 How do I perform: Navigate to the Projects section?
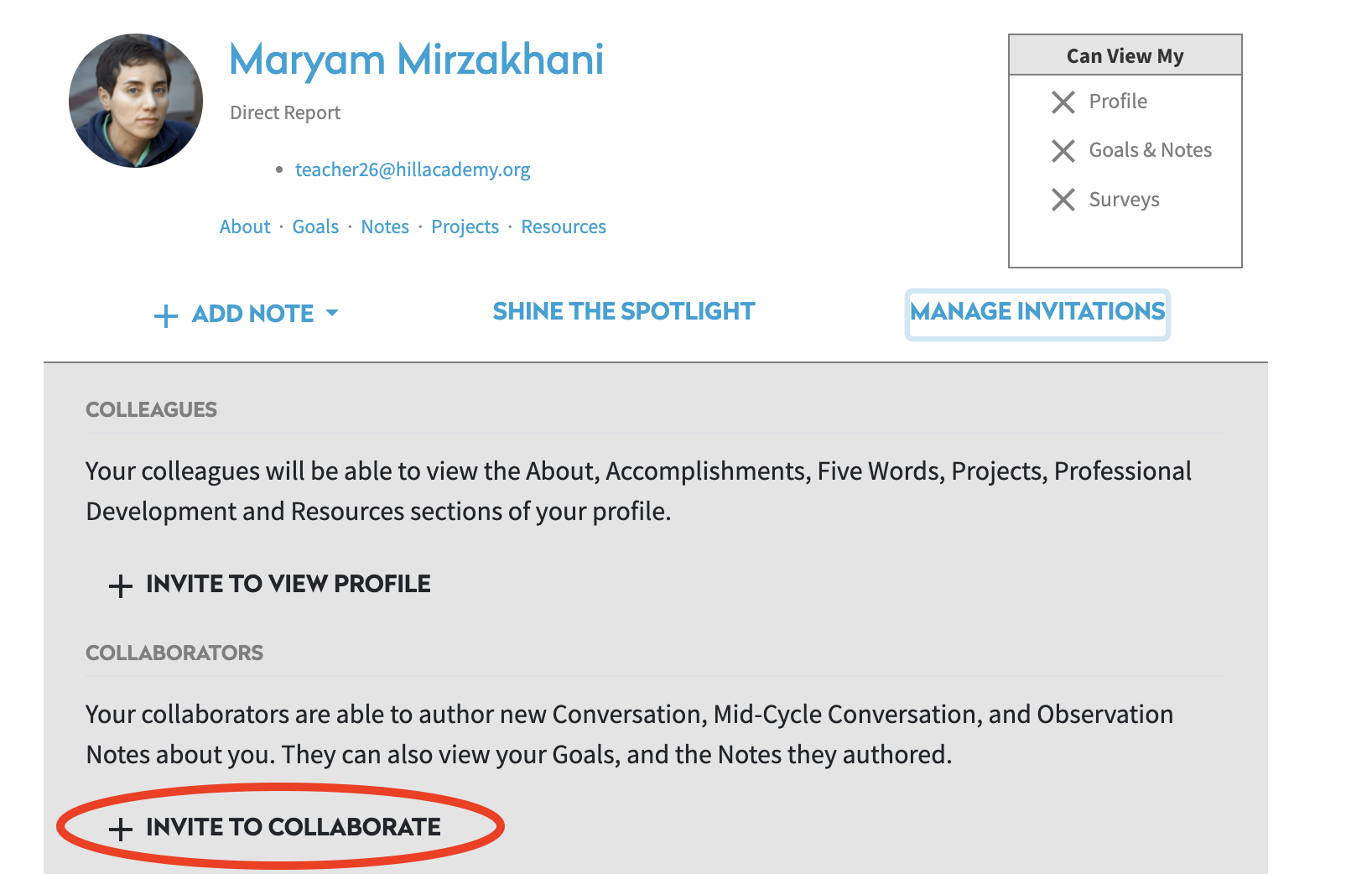pyautogui.click(x=465, y=226)
